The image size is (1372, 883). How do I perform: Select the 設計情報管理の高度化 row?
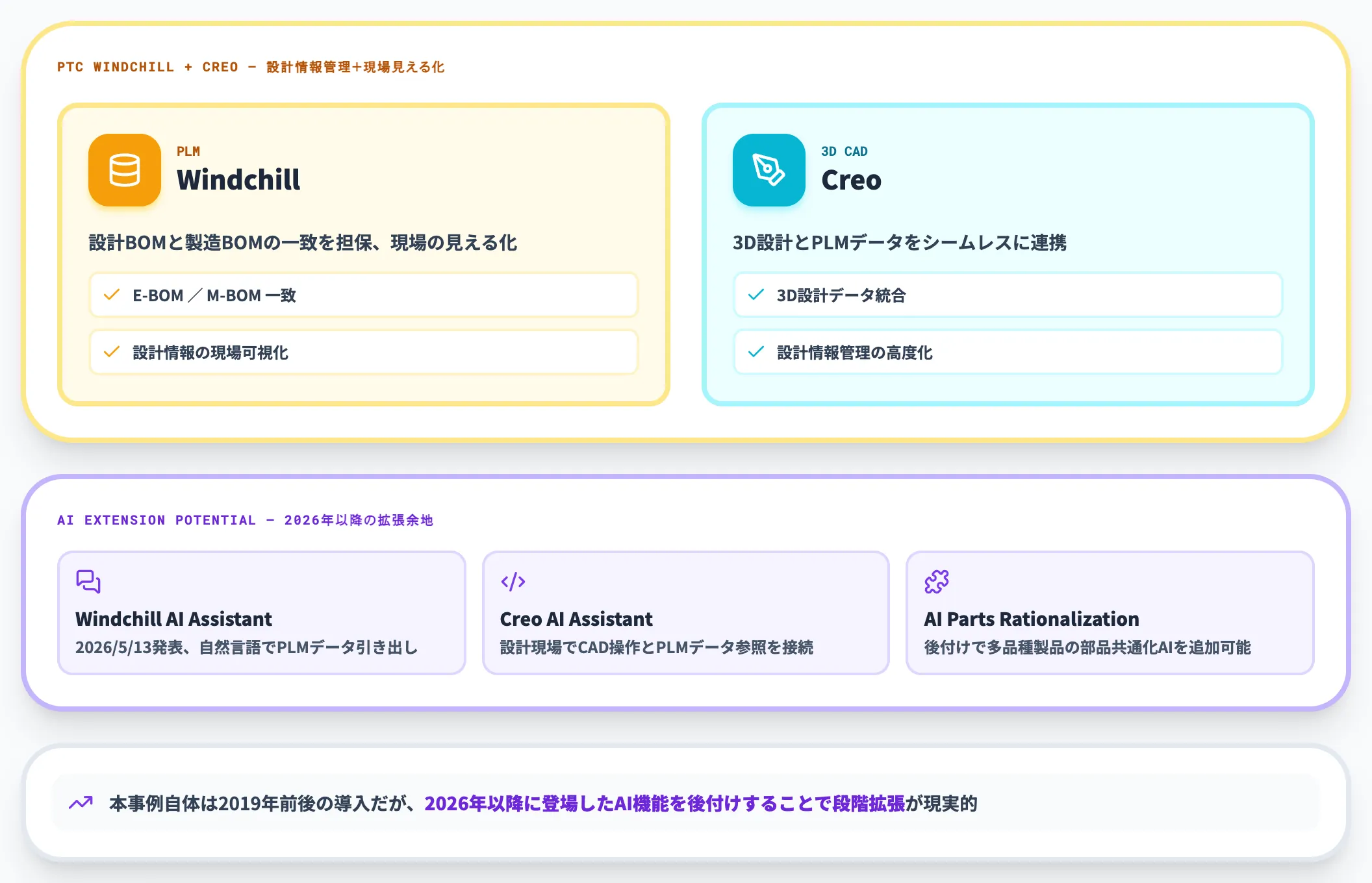pyautogui.click(x=1008, y=352)
